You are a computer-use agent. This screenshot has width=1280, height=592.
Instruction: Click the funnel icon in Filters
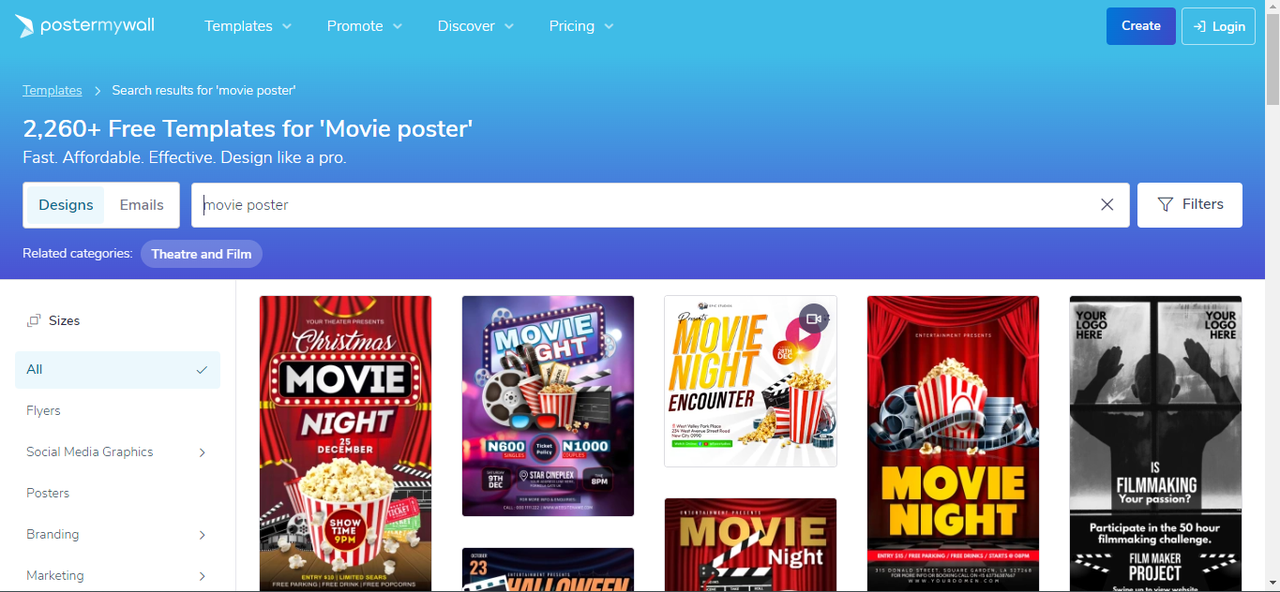(x=1165, y=205)
